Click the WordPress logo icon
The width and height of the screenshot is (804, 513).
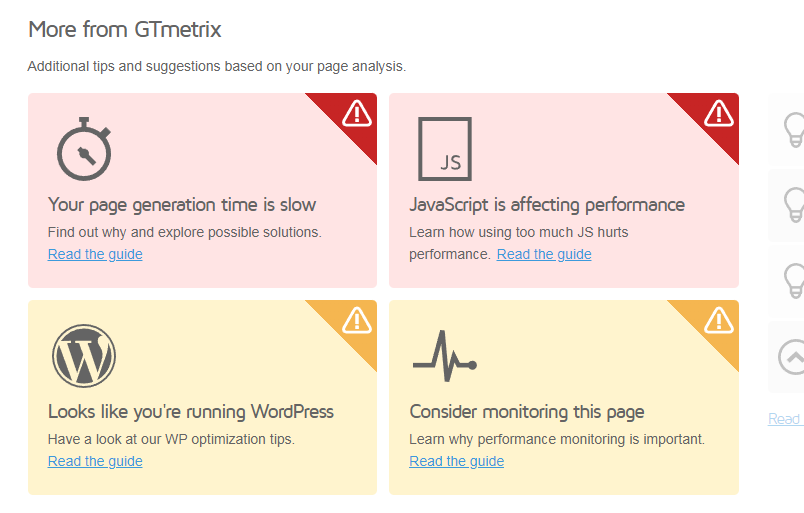click(84, 356)
